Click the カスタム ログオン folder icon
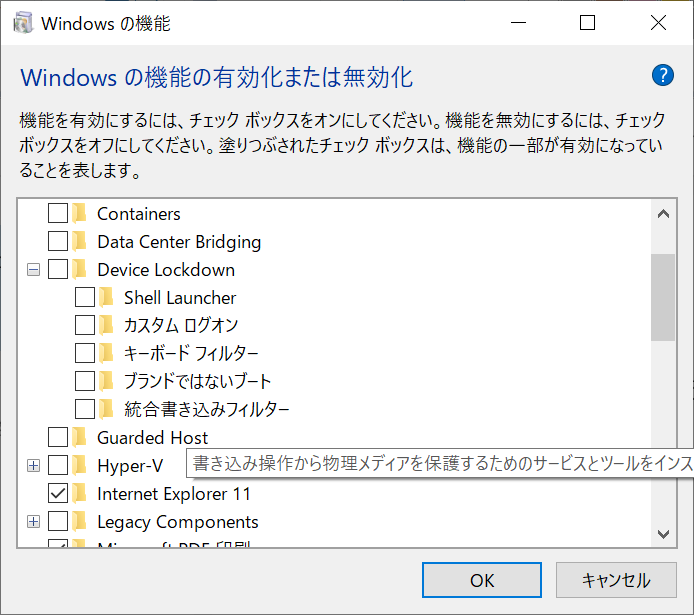The image size is (694, 615). (x=106, y=325)
